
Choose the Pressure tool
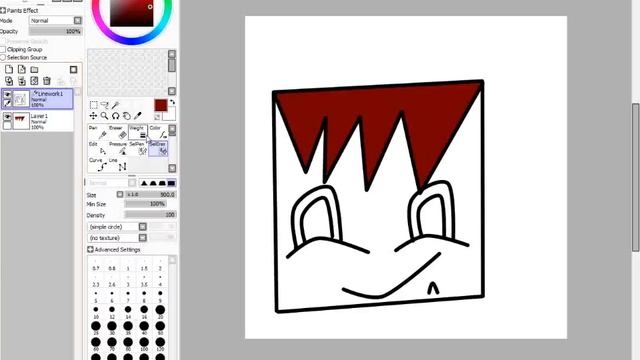point(118,149)
